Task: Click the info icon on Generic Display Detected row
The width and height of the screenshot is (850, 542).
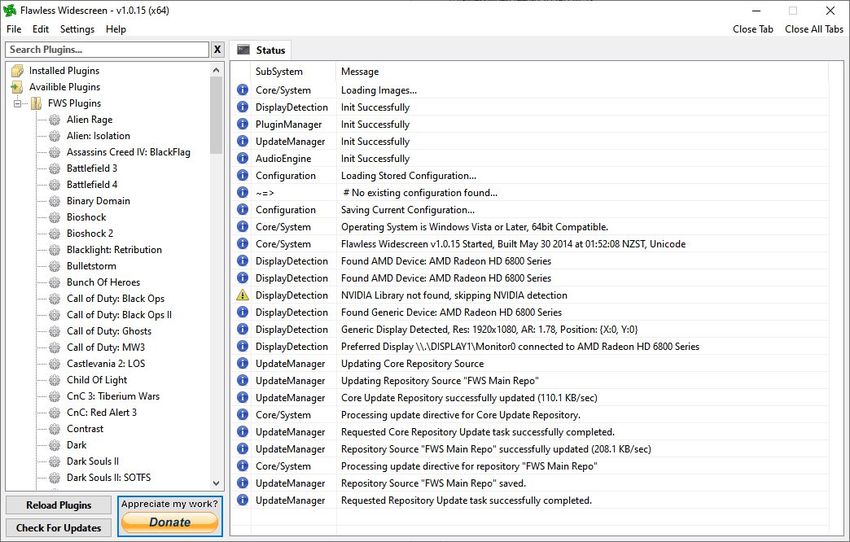Action: click(242, 329)
